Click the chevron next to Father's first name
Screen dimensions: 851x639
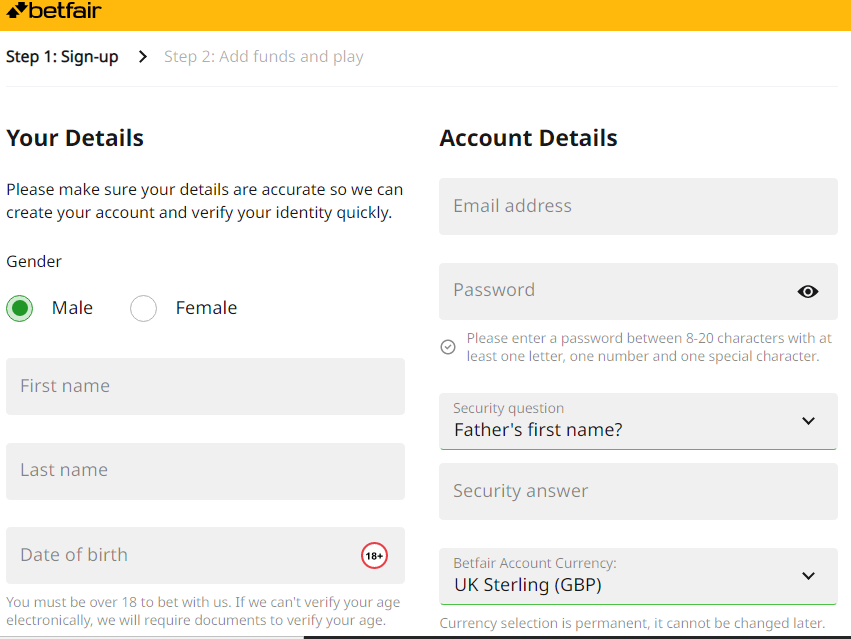(808, 421)
